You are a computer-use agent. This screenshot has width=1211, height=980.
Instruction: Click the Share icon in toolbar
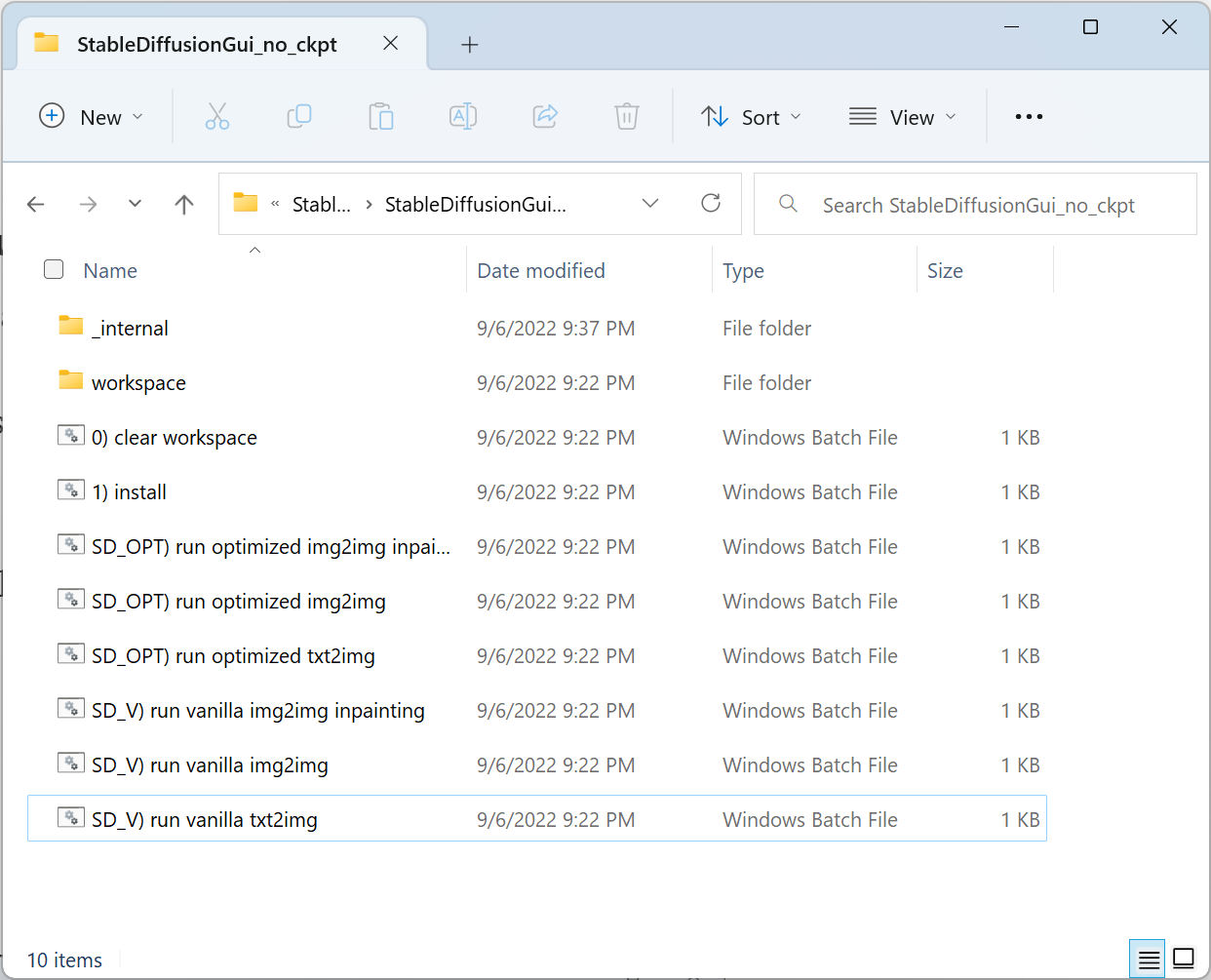(545, 117)
